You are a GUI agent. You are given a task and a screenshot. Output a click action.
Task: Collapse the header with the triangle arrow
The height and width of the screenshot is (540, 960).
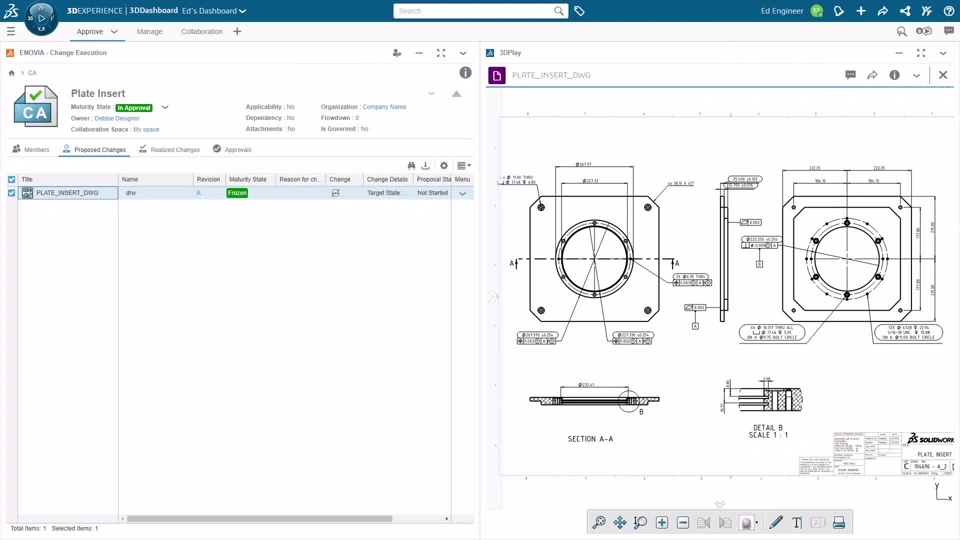tap(457, 94)
